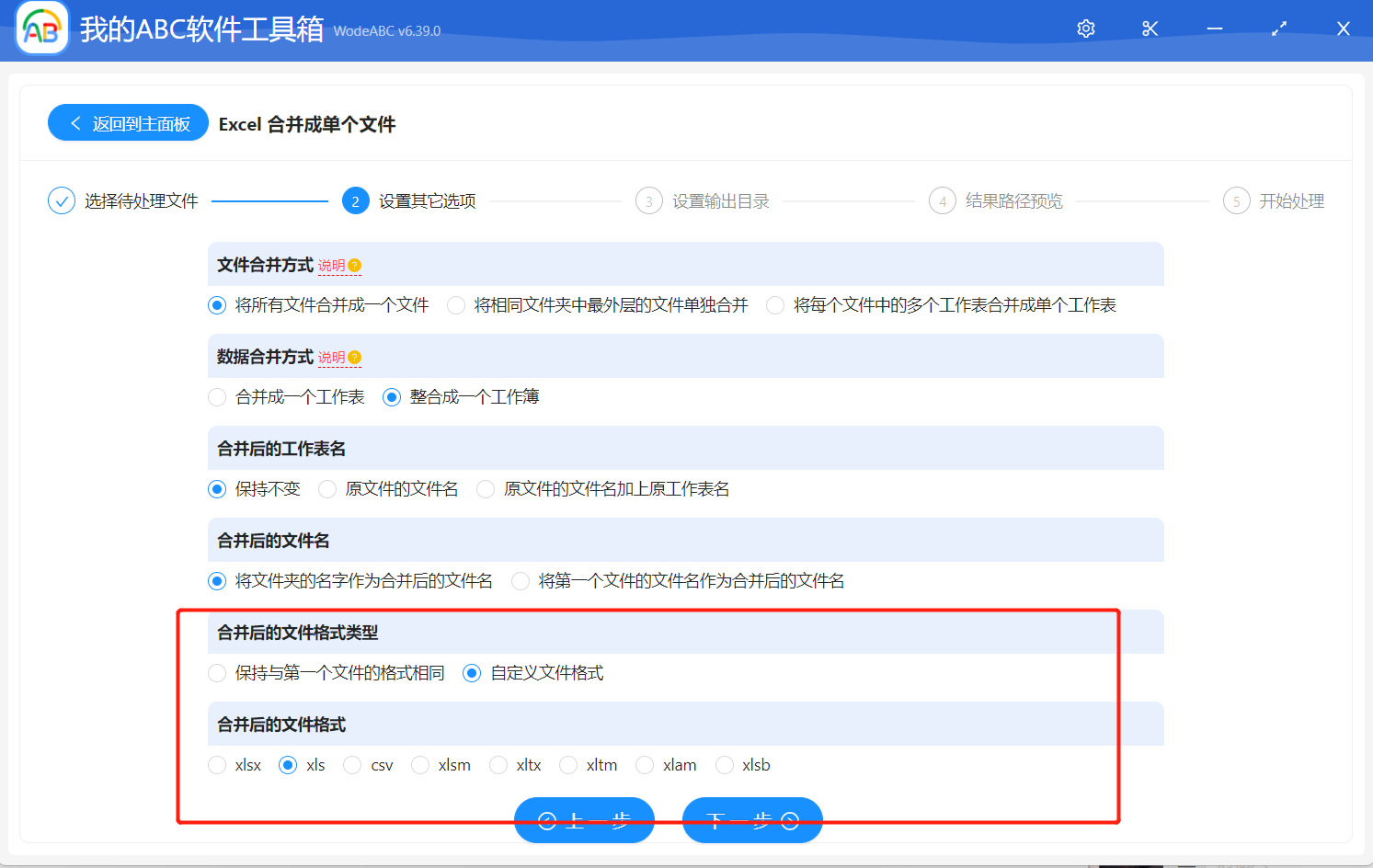Screen dimensions: 1373x868
Task: Click the back arrow on 返回到主面板
Action: click(77, 122)
